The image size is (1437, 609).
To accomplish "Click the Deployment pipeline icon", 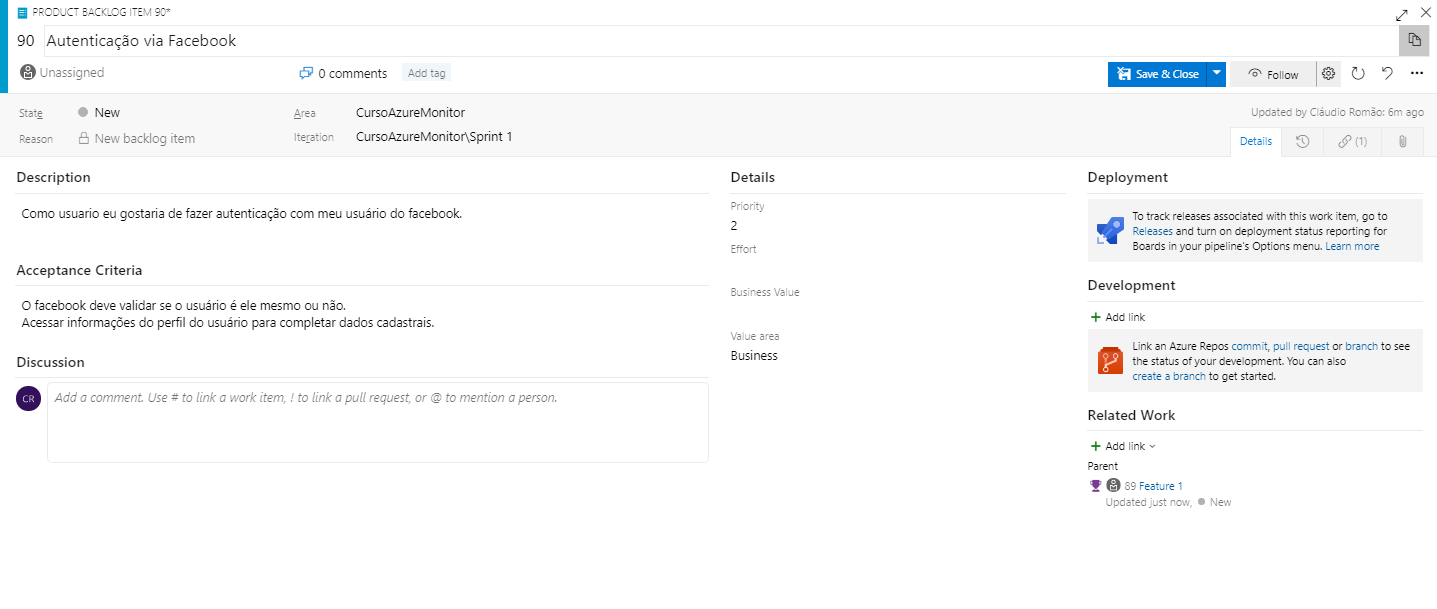I will click(x=1110, y=231).
